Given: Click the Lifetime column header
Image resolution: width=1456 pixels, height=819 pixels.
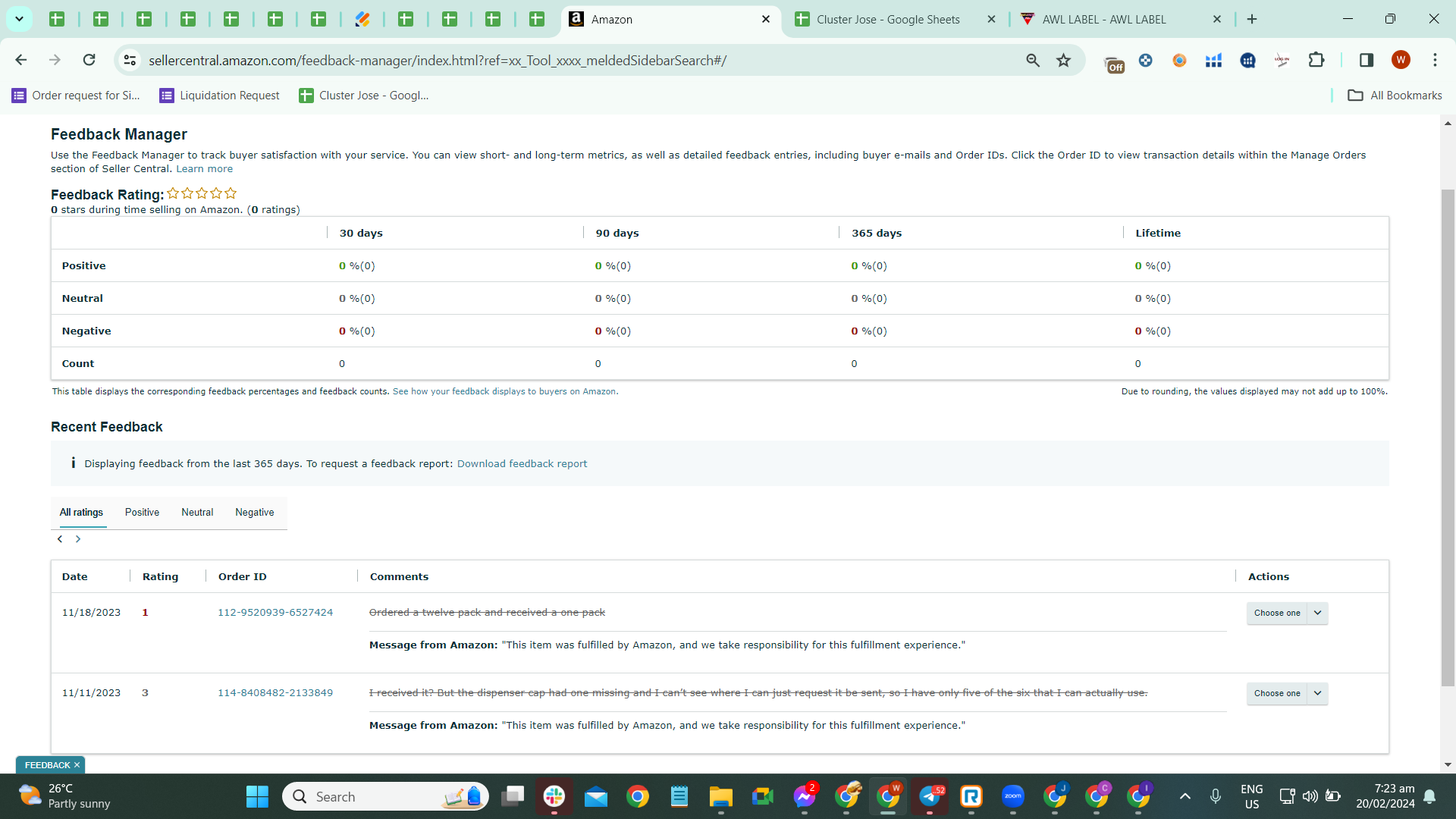Looking at the screenshot, I should coord(1158,233).
